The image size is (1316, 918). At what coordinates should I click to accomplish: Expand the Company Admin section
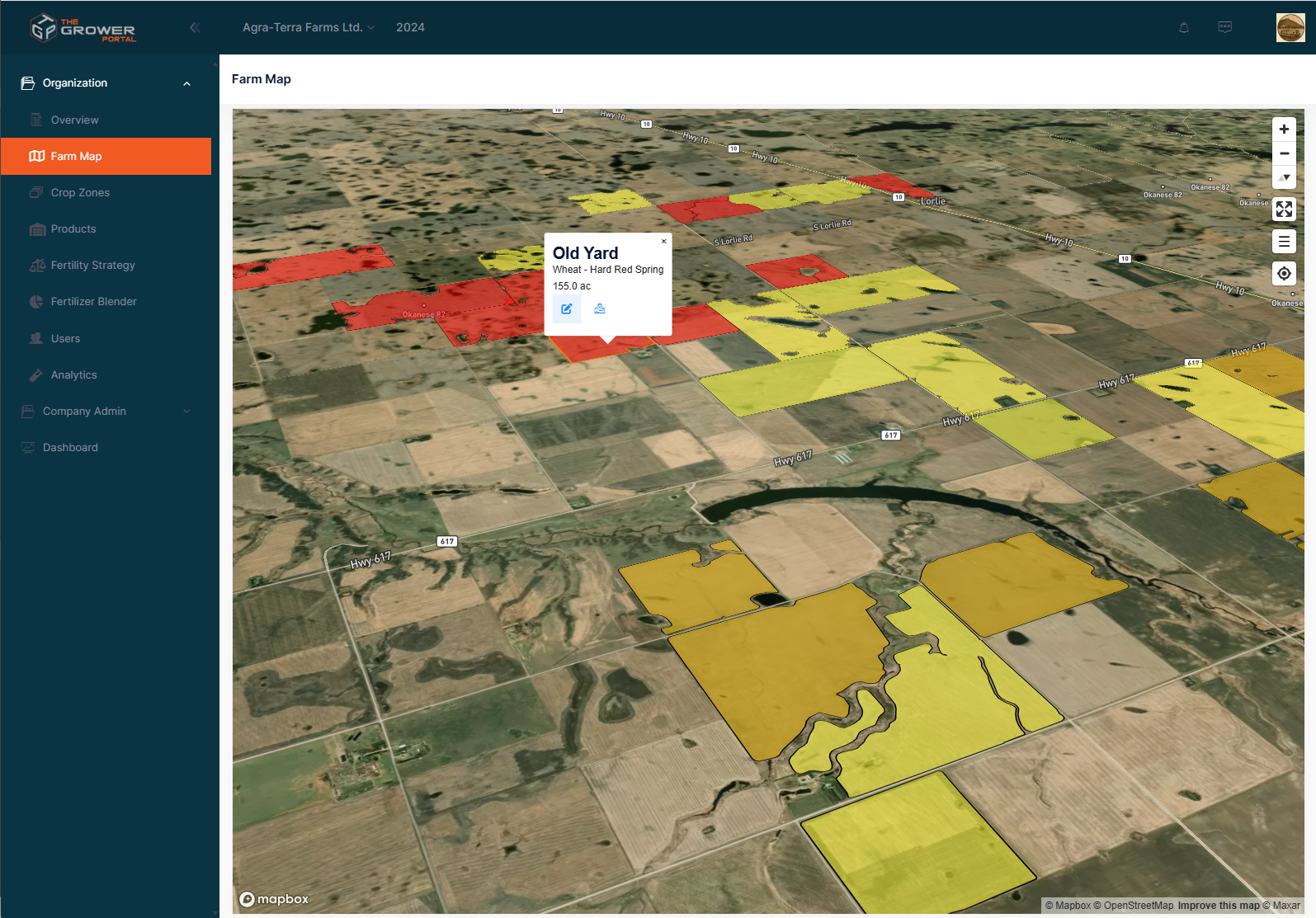click(186, 412)
